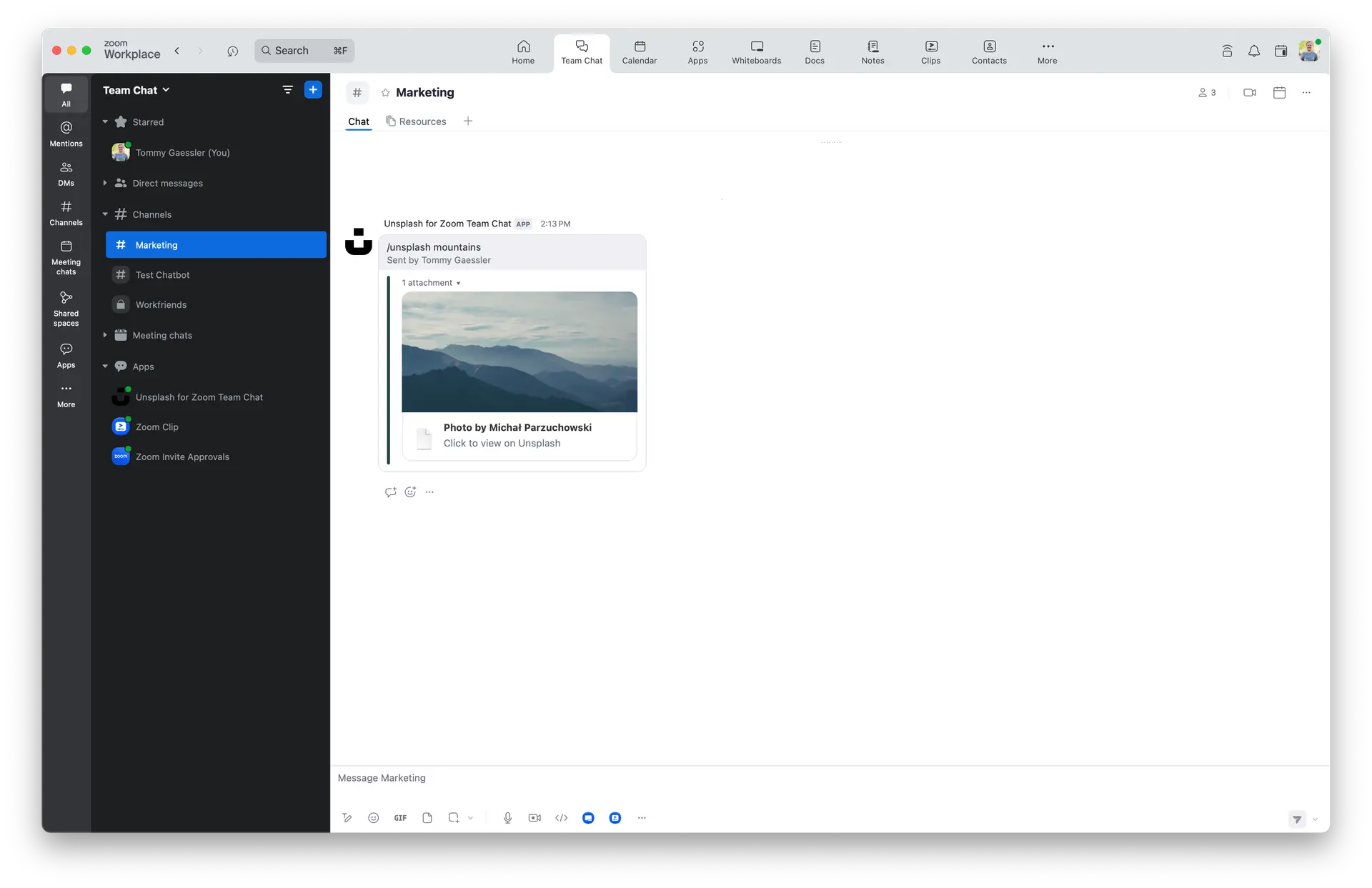Open the emoji picker in composer
Image resolution: width=1372 pixels, height=888 pixels.
pyautogui.click(x=373, y=818)
